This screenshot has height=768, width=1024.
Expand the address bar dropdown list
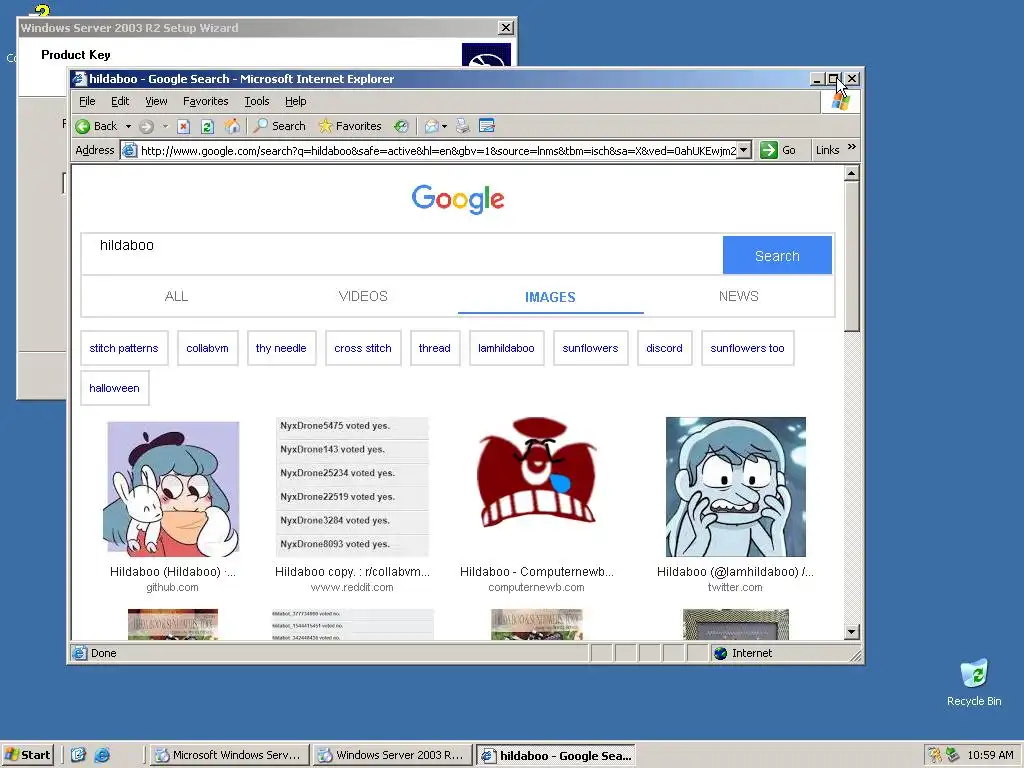(x=744, y=151)
